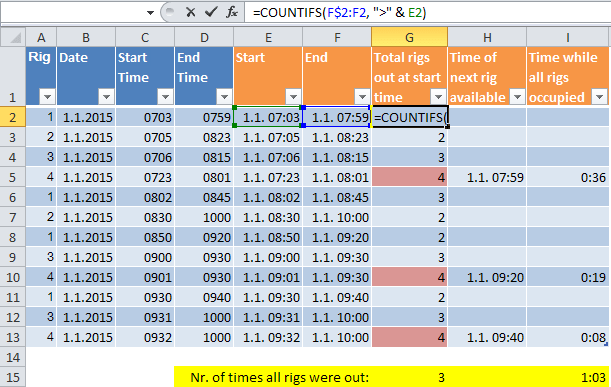Select column F header
The width and height of the screenshot is (611, 387).
click(x=337, y=37)
